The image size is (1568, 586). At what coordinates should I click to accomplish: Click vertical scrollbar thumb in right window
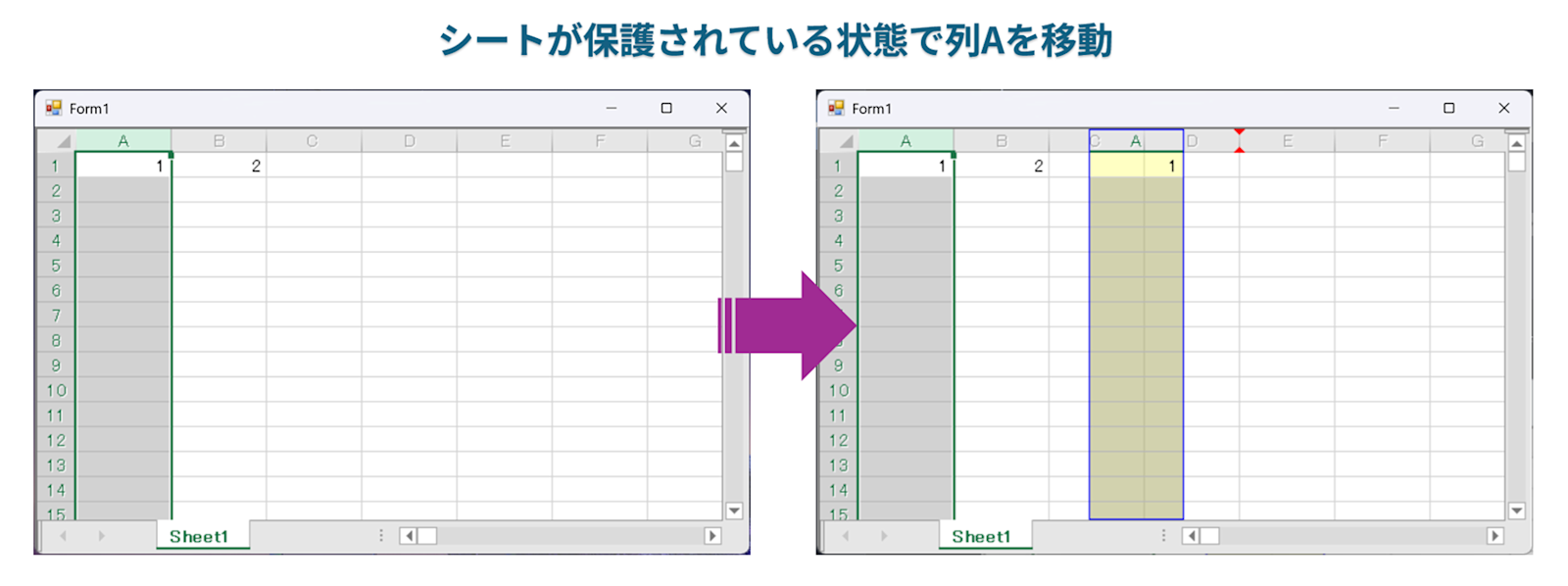click(1516, 162)
